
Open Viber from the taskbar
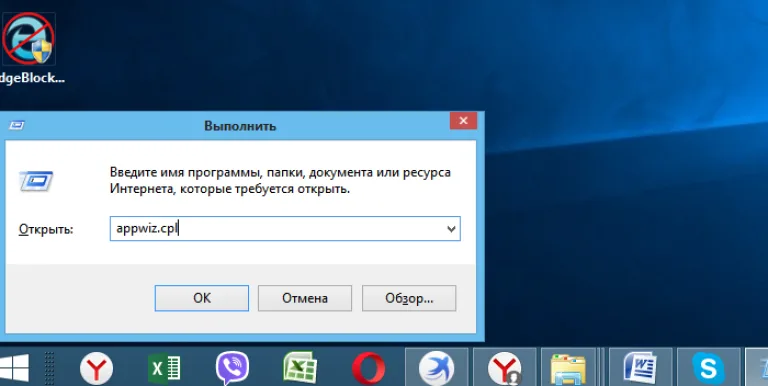[232, 368]
